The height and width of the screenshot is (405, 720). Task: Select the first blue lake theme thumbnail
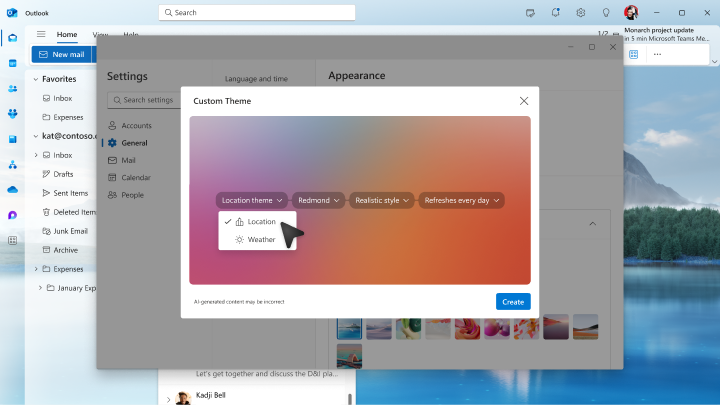click(x=349, y=327)
